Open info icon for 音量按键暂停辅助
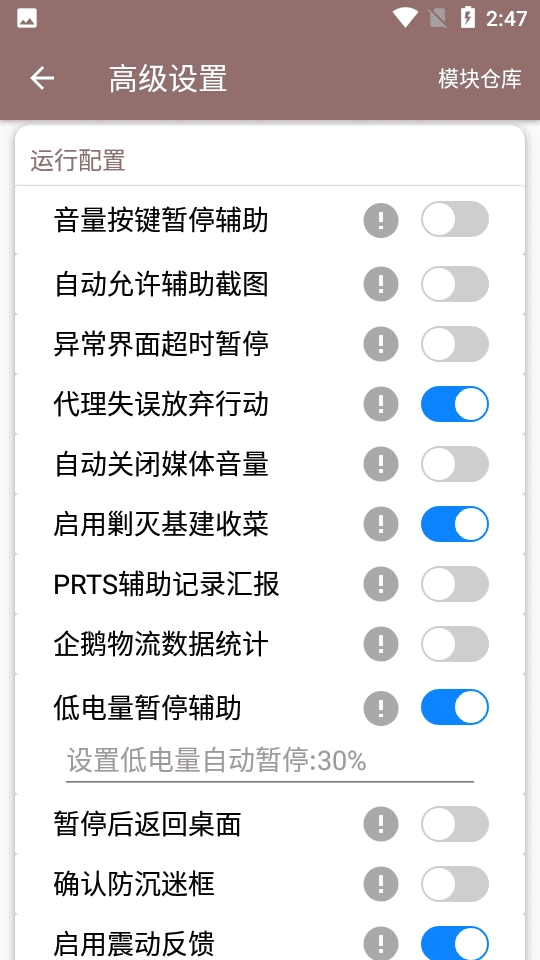The width and height of the screenshot is (540, 960). pos(381,220)
